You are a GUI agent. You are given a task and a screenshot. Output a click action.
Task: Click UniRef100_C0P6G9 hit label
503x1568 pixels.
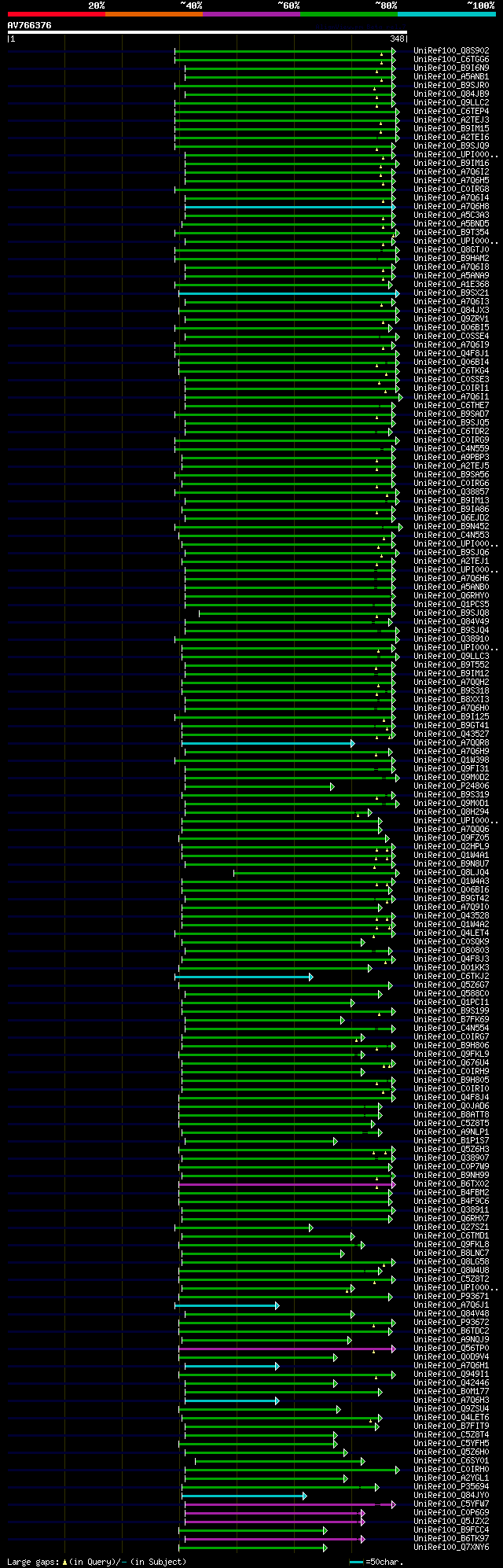pyautogui.click(x=451, y=1512)
